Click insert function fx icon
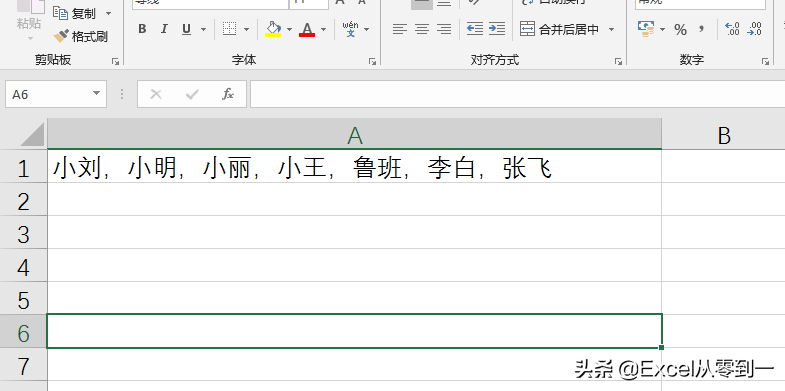785x391 pixels. pyautogui.click(x=228, y=94)
